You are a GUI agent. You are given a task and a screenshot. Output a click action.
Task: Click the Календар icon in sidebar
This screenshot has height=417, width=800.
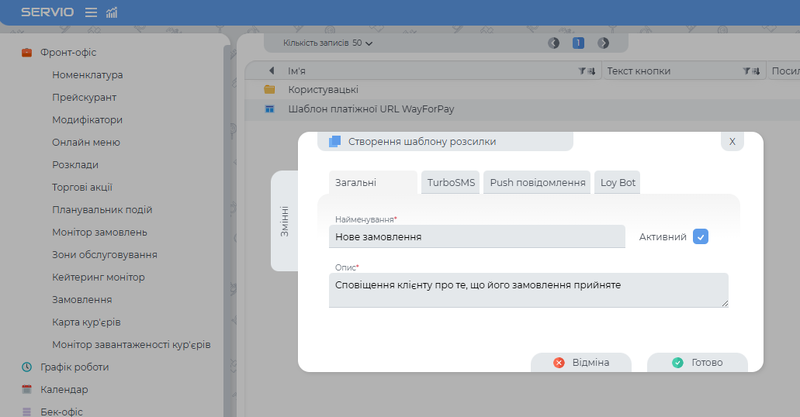click(x=27, y=390)
